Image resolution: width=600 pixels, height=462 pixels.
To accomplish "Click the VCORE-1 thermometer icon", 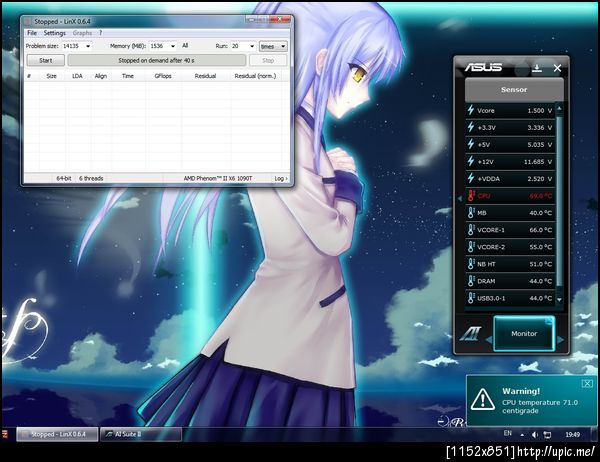I will point(471,230).
